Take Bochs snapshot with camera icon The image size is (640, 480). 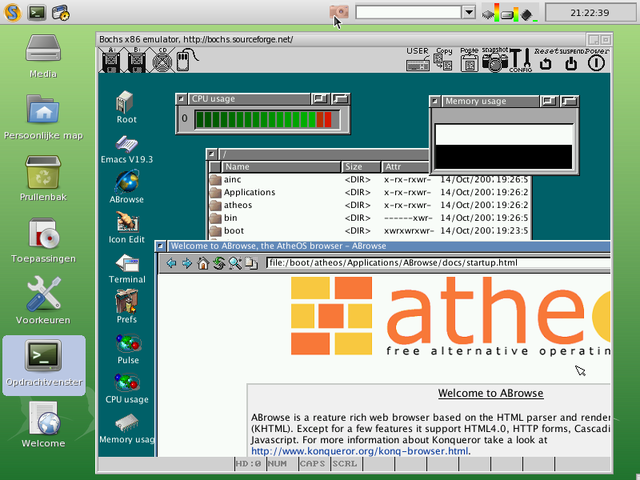[495, 60]
